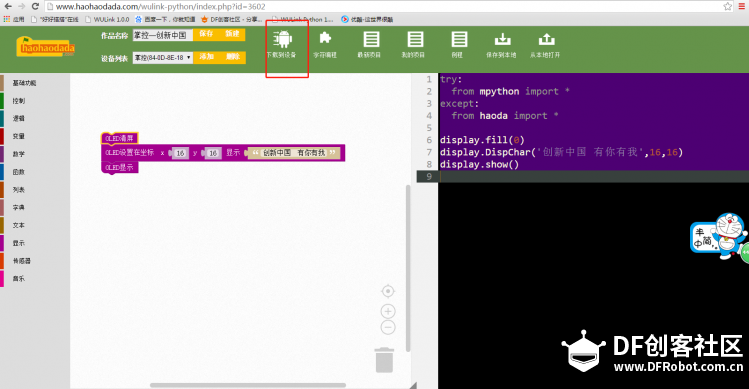Click the open-from-local upload icon
The height and width of the screenshot is (389, 749).
point(546,39)
